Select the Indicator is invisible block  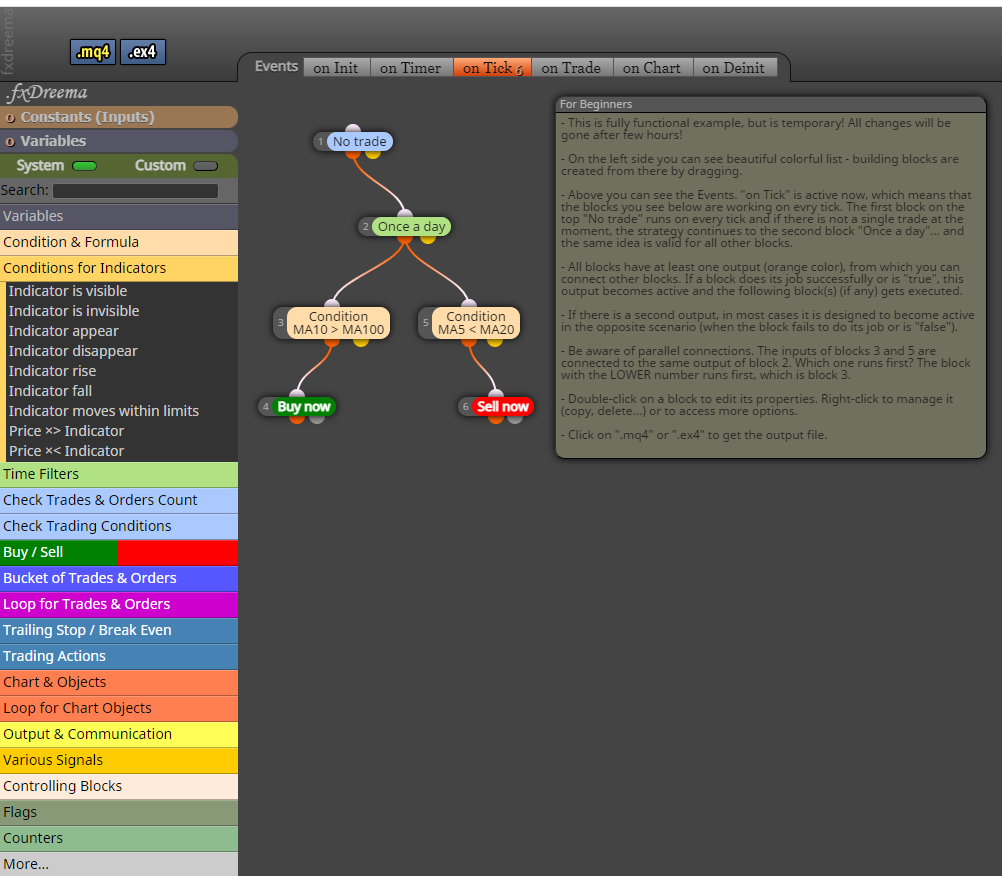tap(74, 311)
